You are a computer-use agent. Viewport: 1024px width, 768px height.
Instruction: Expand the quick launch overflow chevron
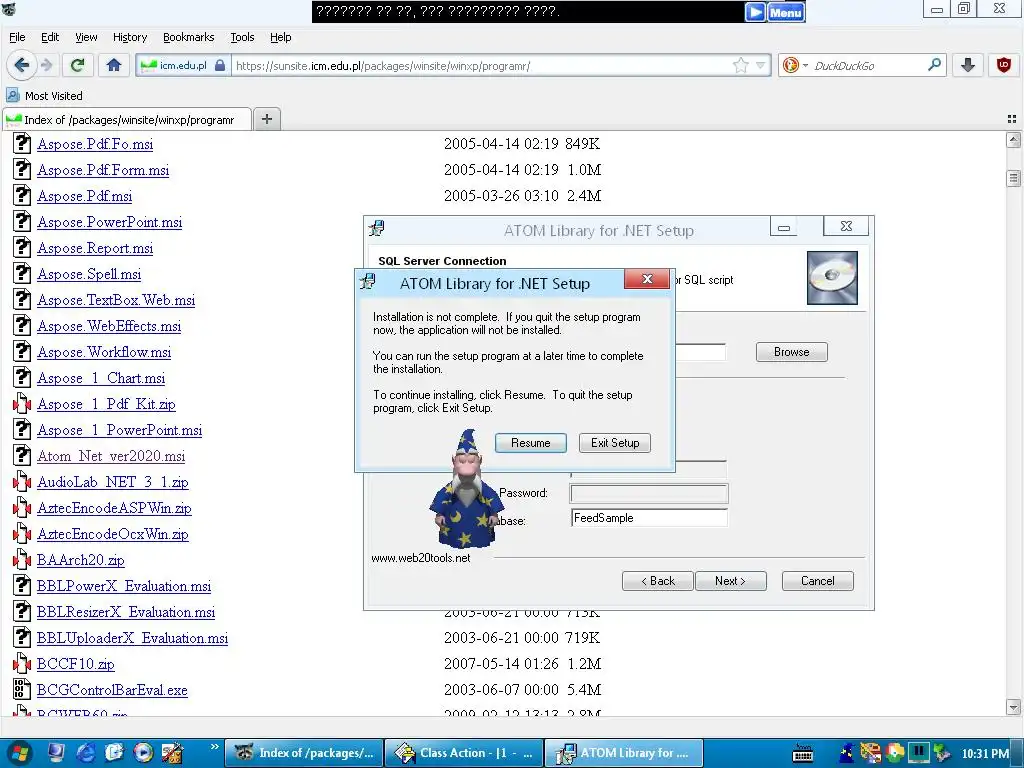pos(214,746)
